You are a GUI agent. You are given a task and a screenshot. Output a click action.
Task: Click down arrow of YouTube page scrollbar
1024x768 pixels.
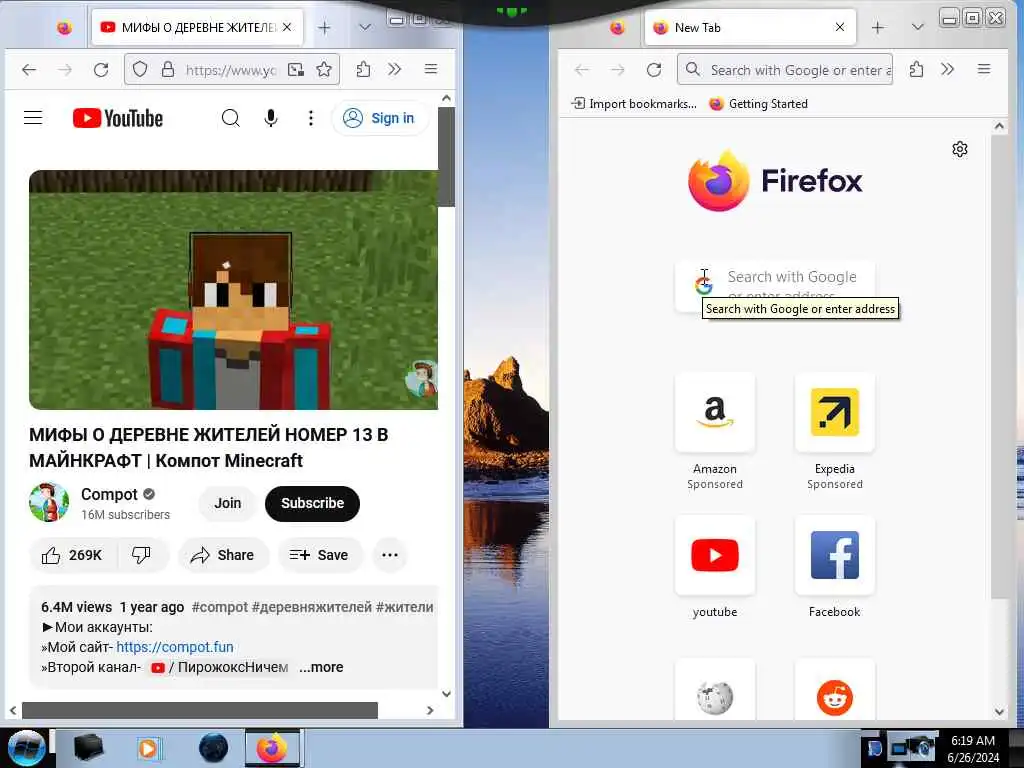pyautogui.click(x=446, y=694)
